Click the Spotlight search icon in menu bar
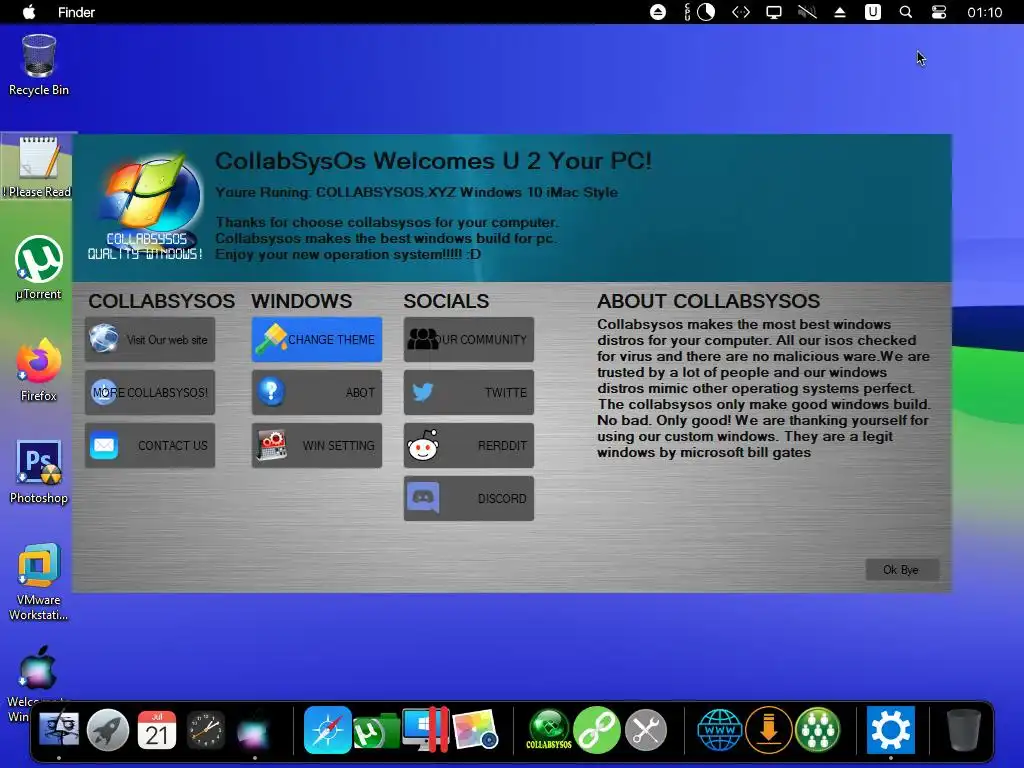This screenshot has width=1024, height=768. tap(906, 12)
